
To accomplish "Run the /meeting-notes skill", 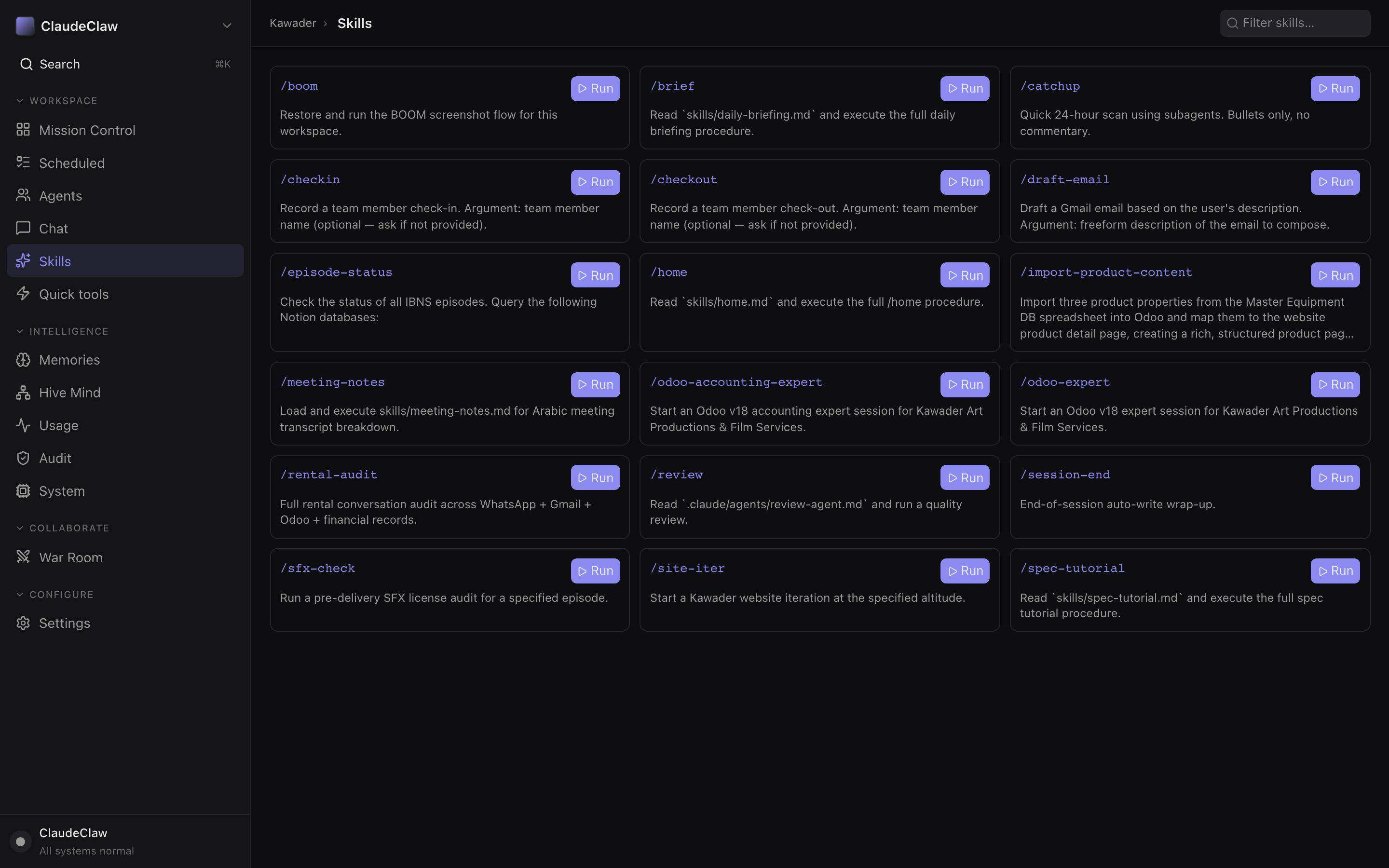I will [595, 385].
